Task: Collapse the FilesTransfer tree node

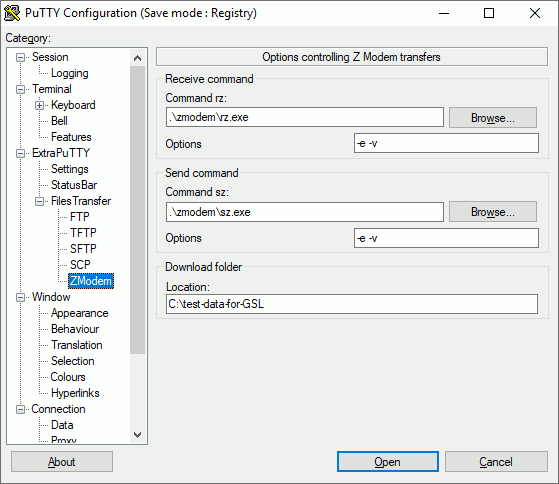Action: pyautogui.click(x=40, y=201)
